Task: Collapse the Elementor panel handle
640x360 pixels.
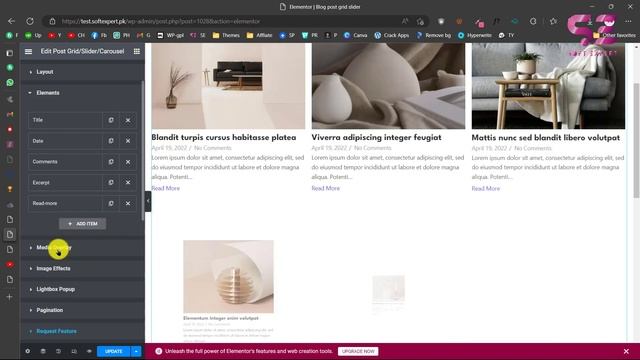Action: click(148, 201)
